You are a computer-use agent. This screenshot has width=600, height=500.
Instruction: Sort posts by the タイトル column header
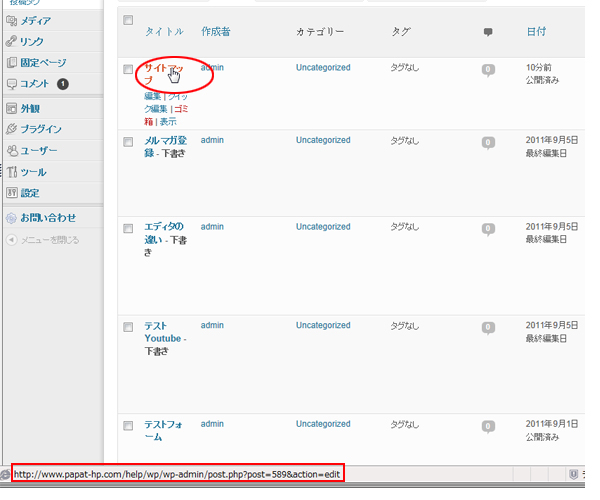[164, 32]
